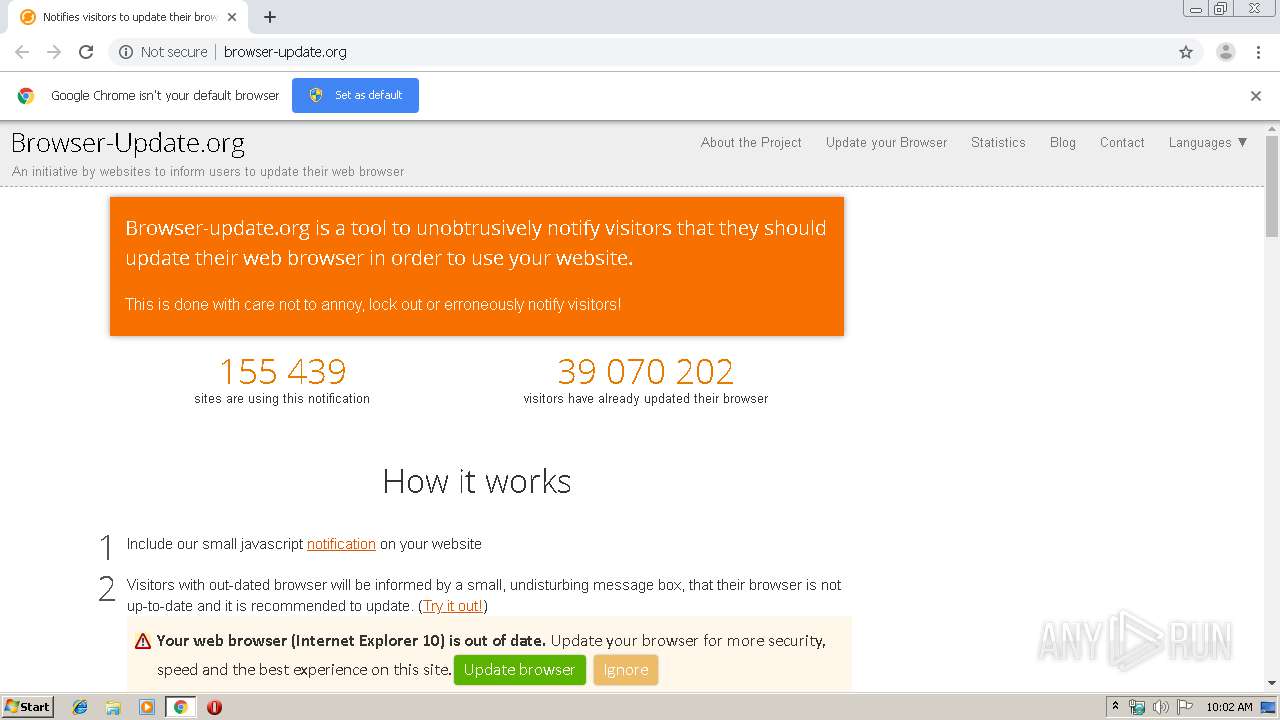Go to Update your Browser page
1280x720 pixels.
[886, 143]
